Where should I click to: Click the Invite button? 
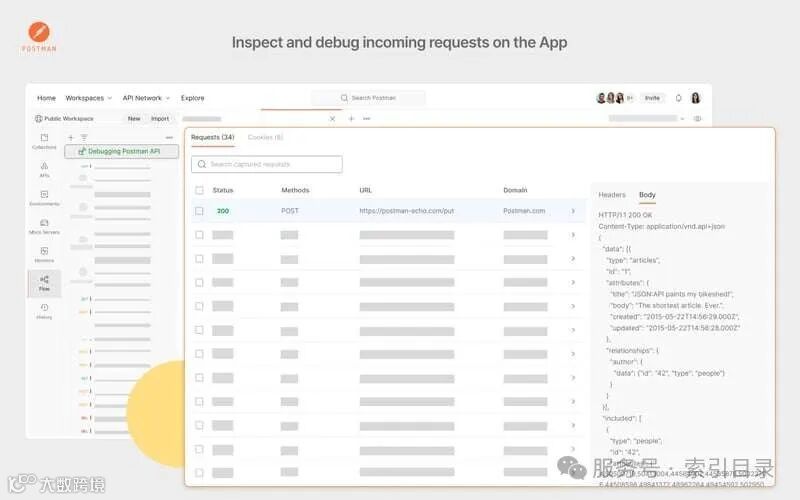click(652, 98)
